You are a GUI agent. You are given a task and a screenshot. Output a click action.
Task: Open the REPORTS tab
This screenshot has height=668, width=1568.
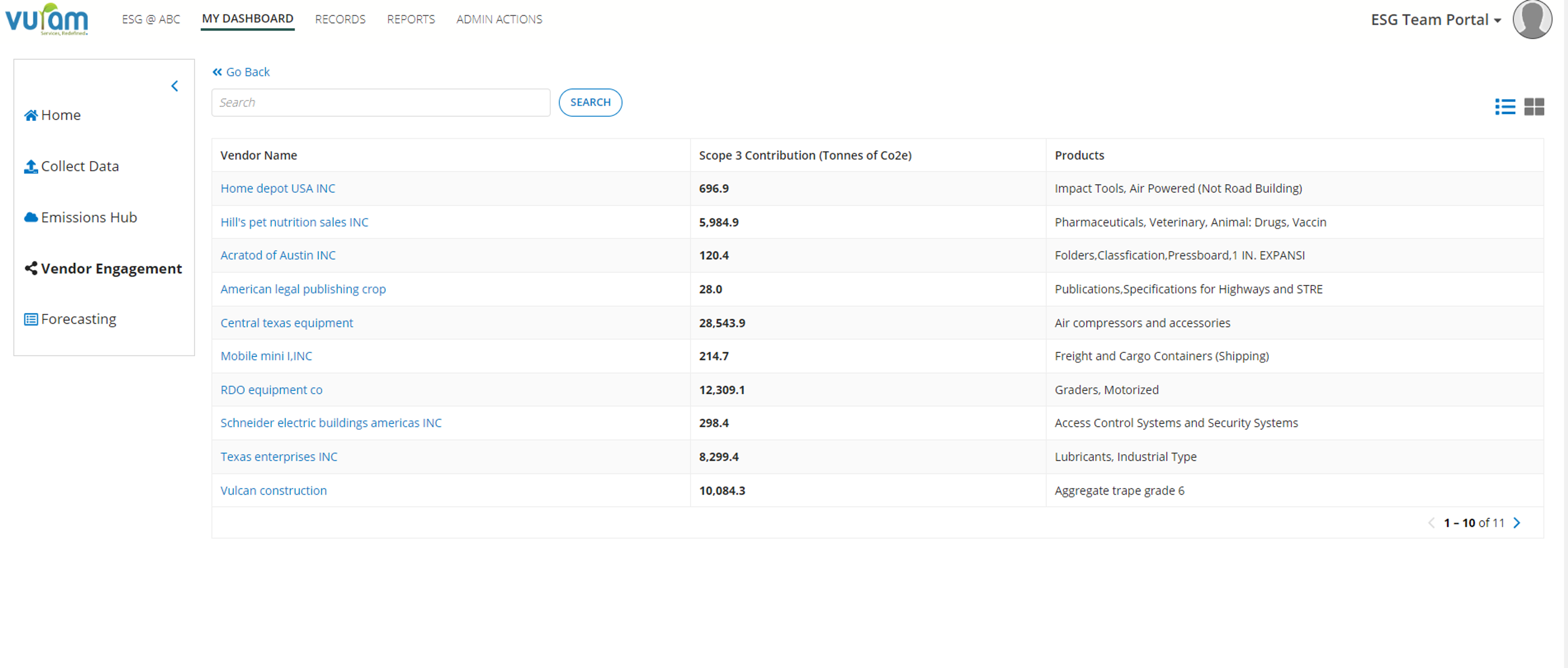point(411,20)
